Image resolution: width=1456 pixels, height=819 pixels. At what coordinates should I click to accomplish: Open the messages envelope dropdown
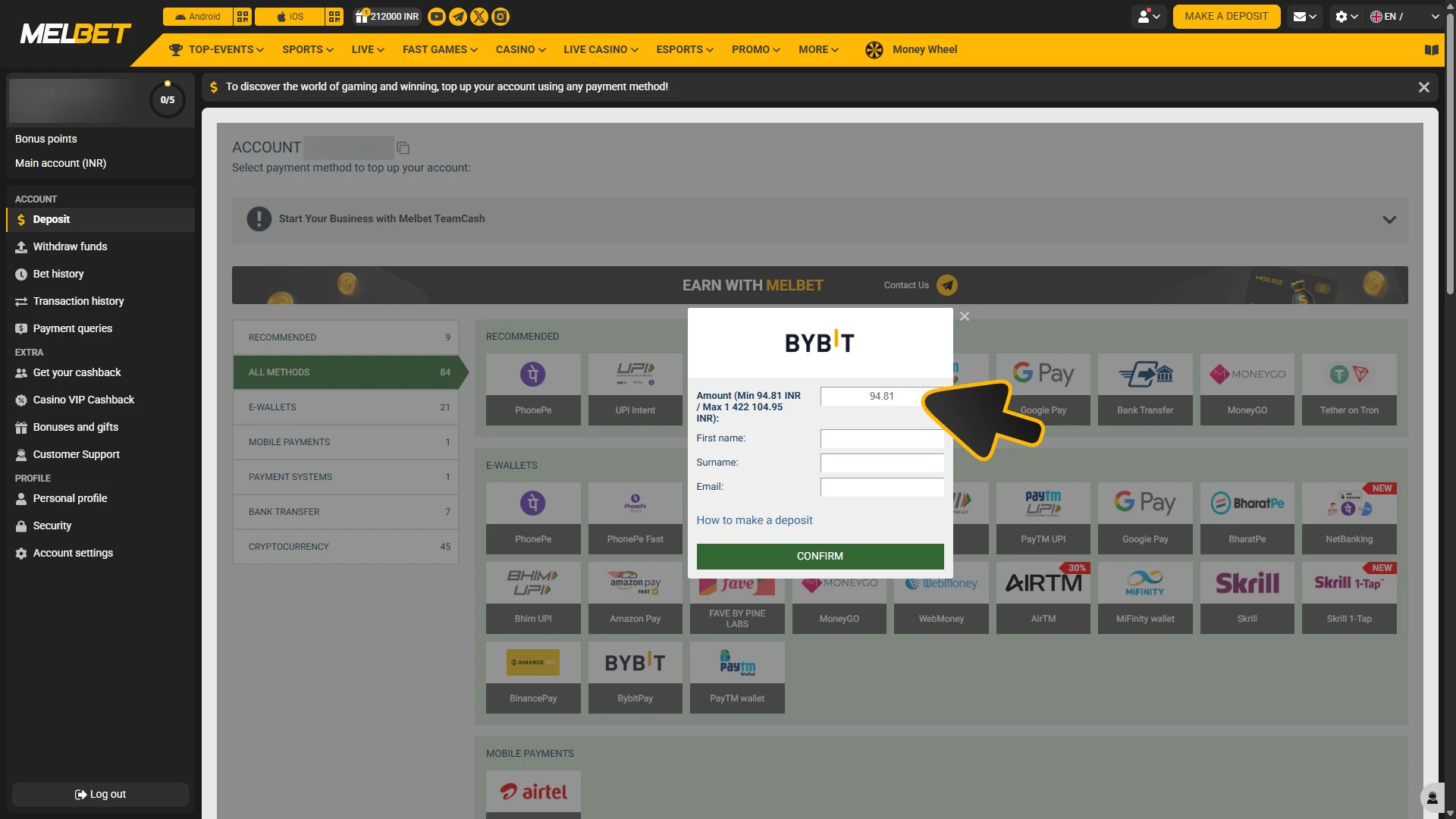click(1304, 17)
